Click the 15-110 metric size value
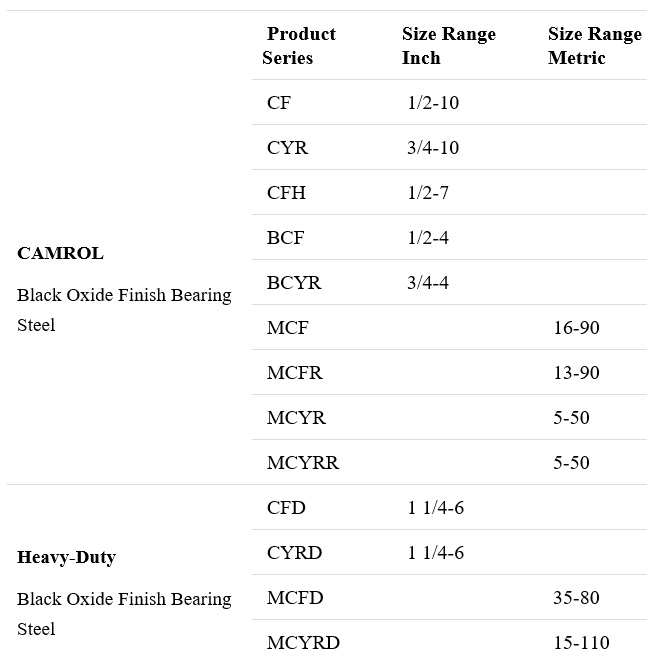The height and width of the screenshot is (665, 647). coord(581,643)
